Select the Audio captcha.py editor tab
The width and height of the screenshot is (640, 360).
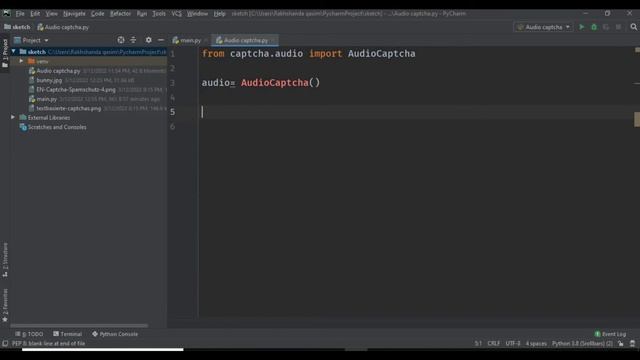coord(245,40)
